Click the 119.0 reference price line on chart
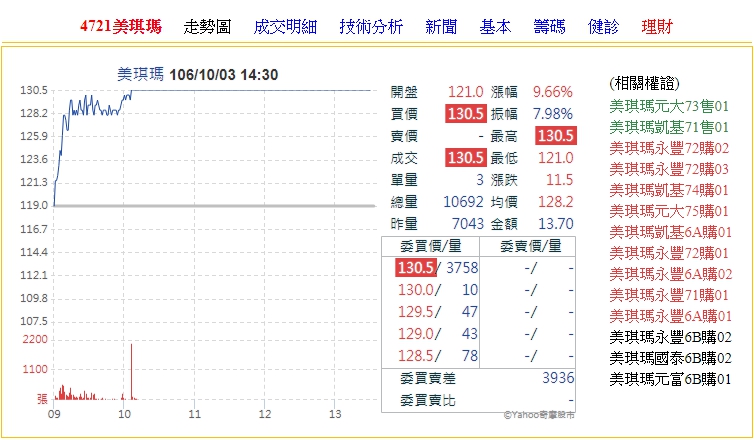755x440 pixels. [215, 206]
